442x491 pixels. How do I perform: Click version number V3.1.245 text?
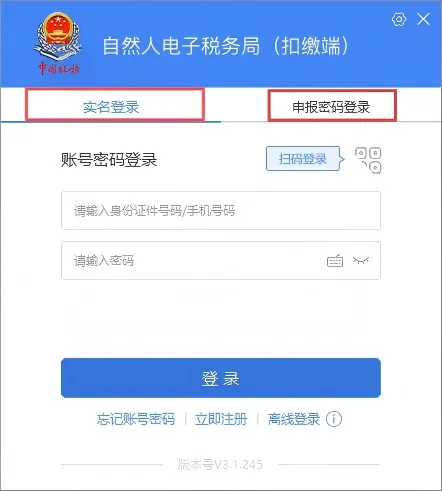coord(220,464)
